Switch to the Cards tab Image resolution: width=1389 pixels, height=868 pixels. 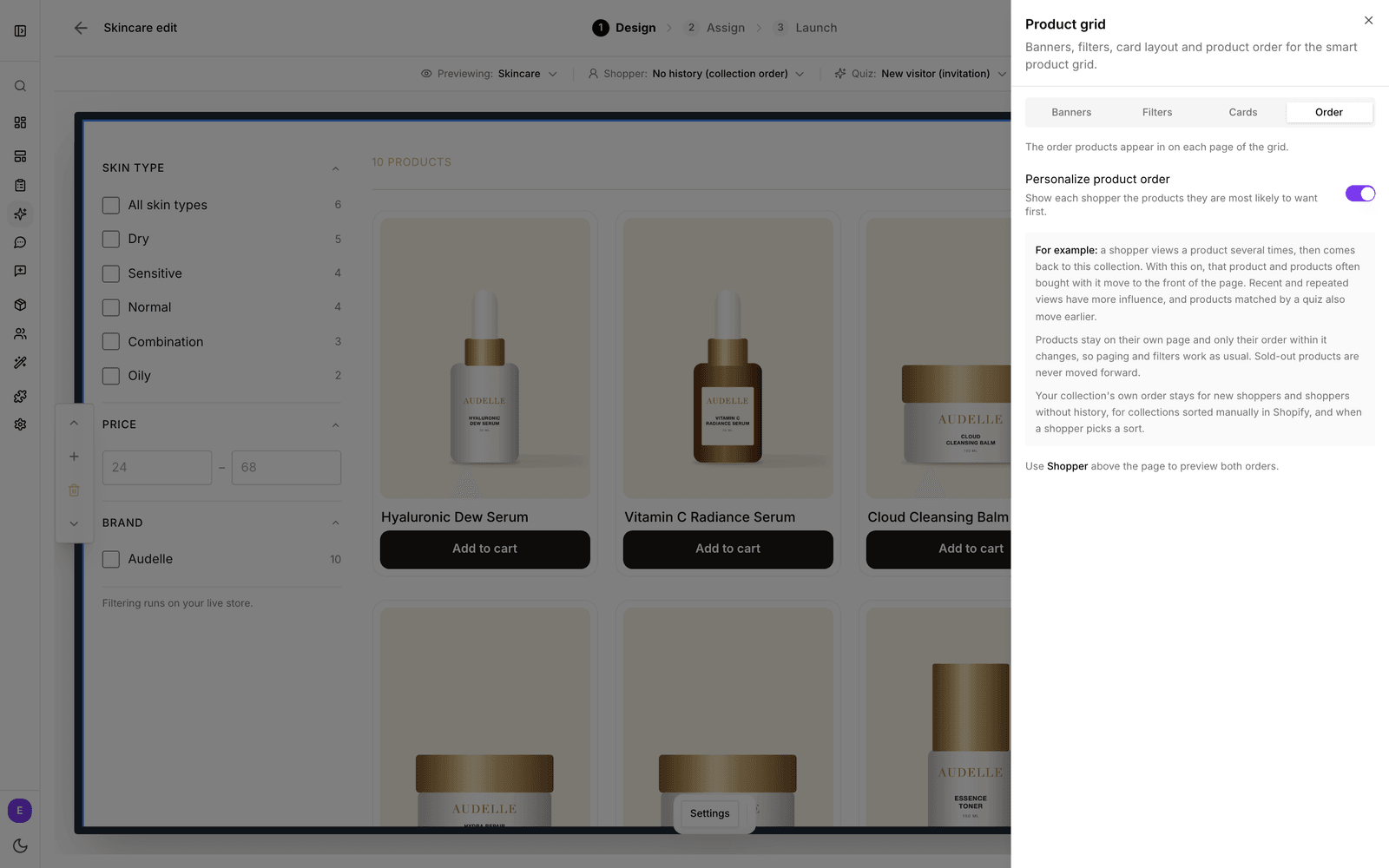(x=1243, y=112)
